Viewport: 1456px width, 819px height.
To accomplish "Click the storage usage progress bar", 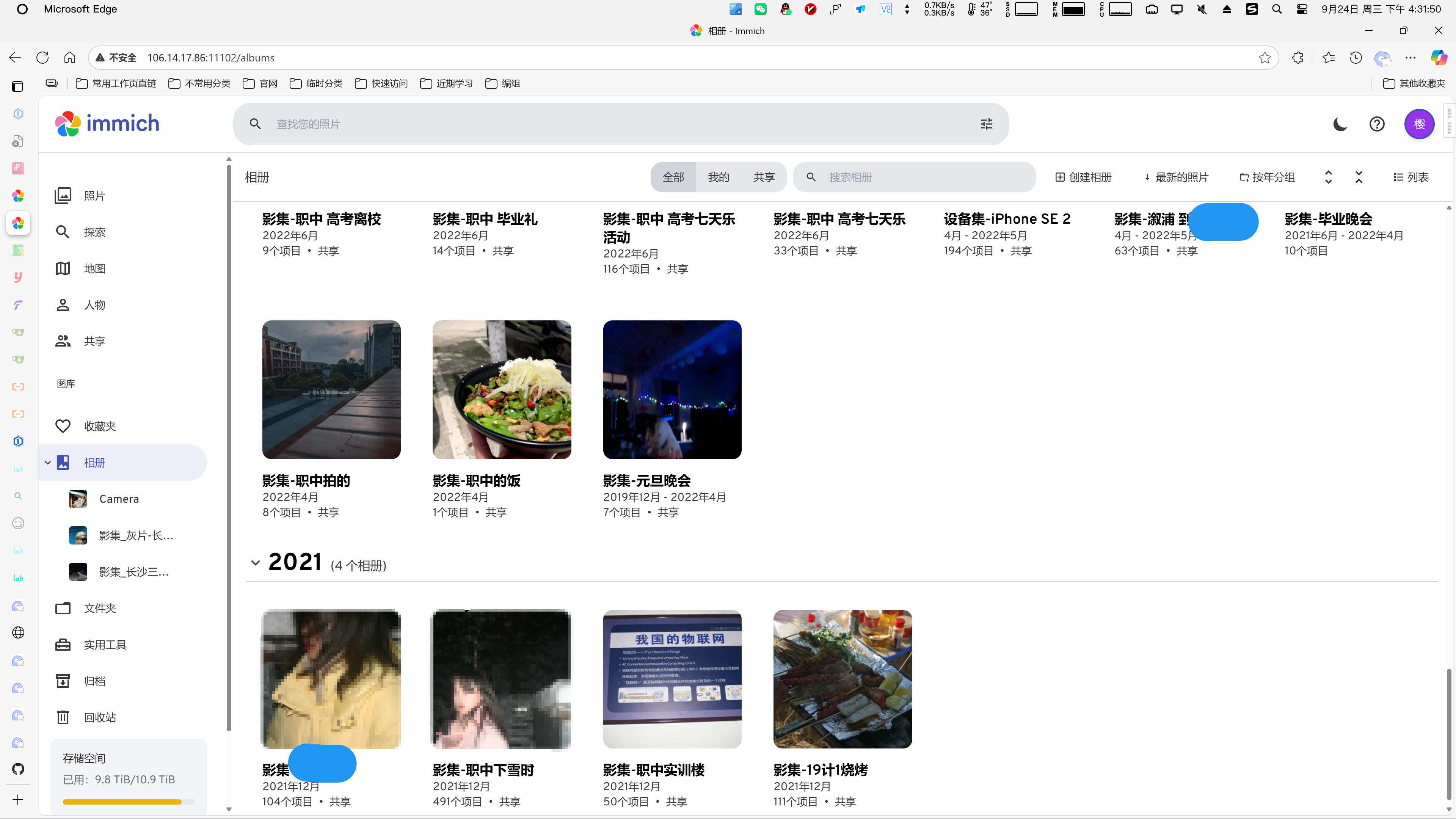I will (128, 802).
